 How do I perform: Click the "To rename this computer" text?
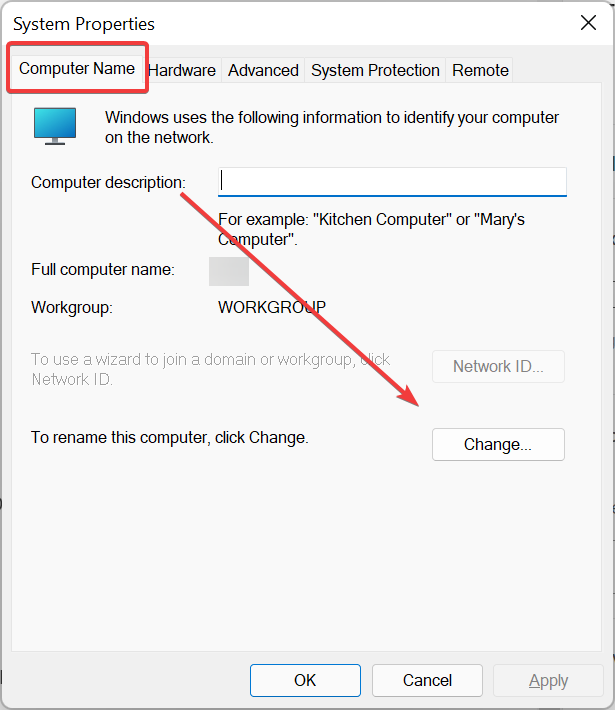170,438
